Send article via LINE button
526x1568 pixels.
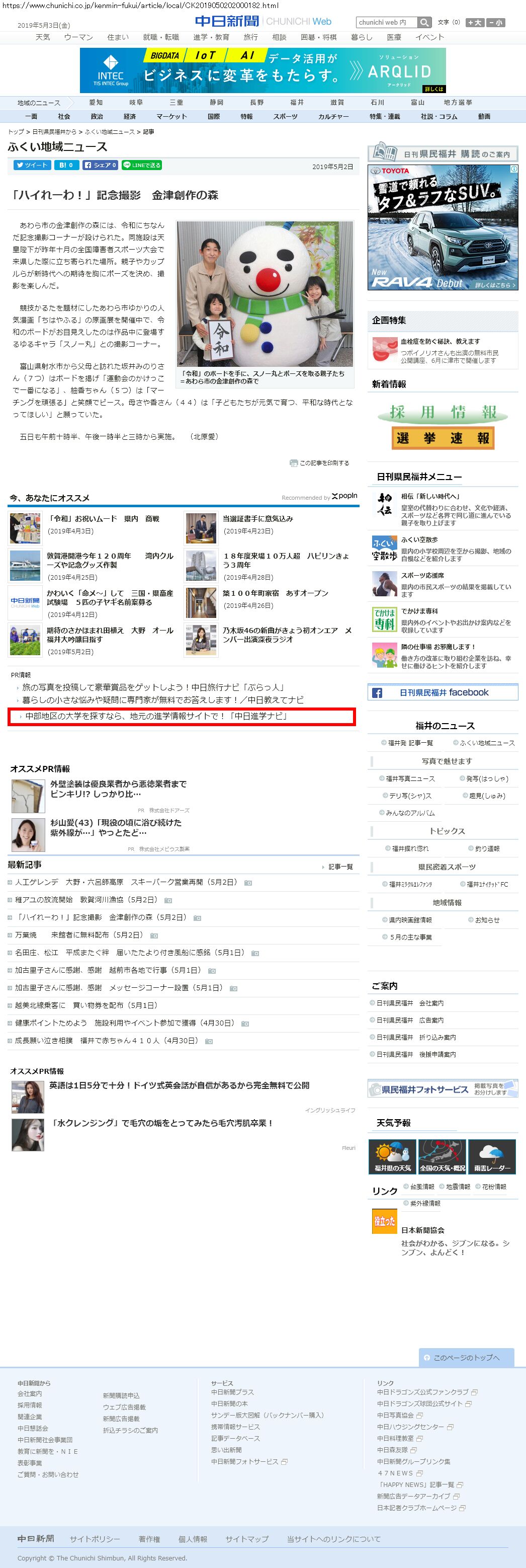click(x=141, y=165)
